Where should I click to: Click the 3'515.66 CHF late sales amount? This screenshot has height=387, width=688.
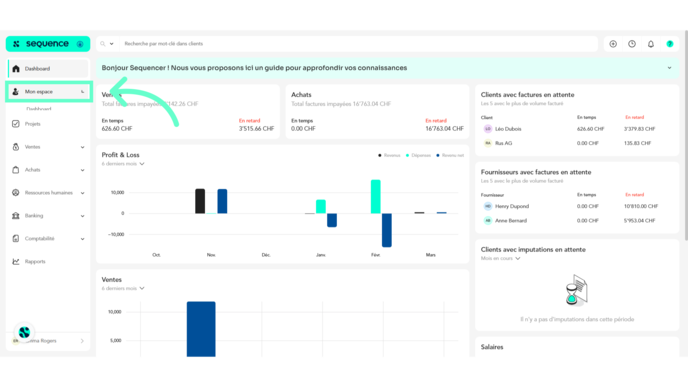tap(256, 129)
